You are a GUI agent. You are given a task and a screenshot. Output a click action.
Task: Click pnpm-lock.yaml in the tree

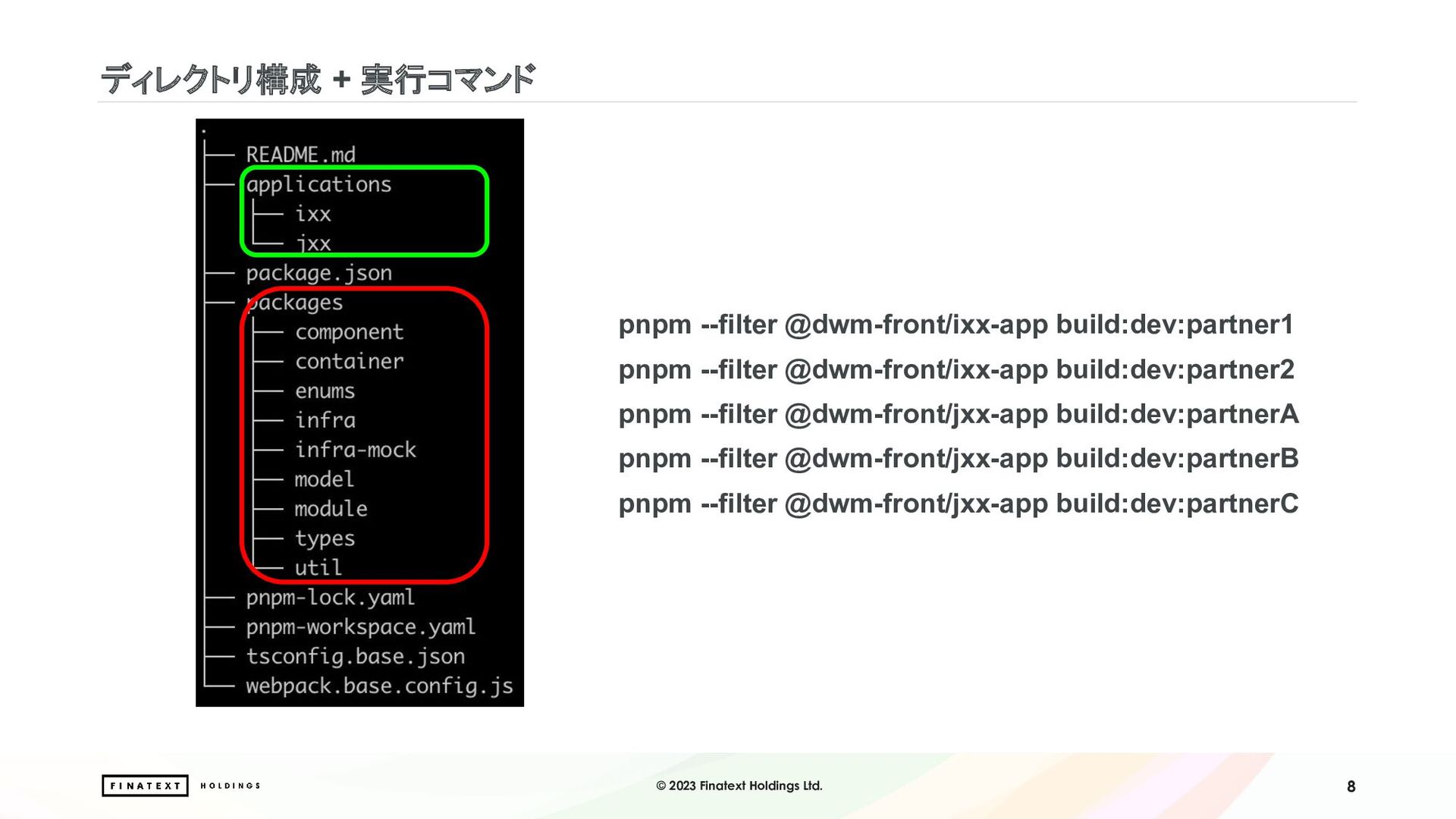pyautogui.click(x=331, y=598)
